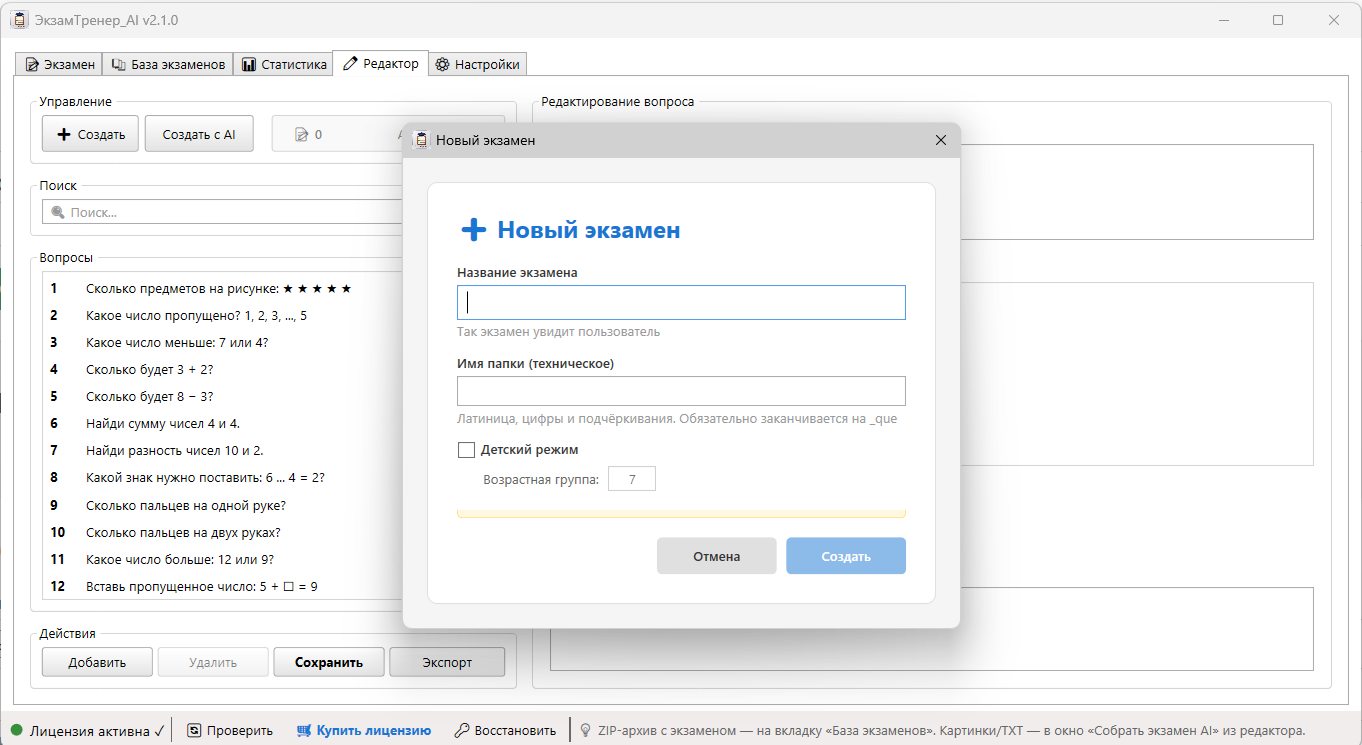The image size is (1362, 745).
Task: Click the bottom question editing text area
Action: click(931, 628)
